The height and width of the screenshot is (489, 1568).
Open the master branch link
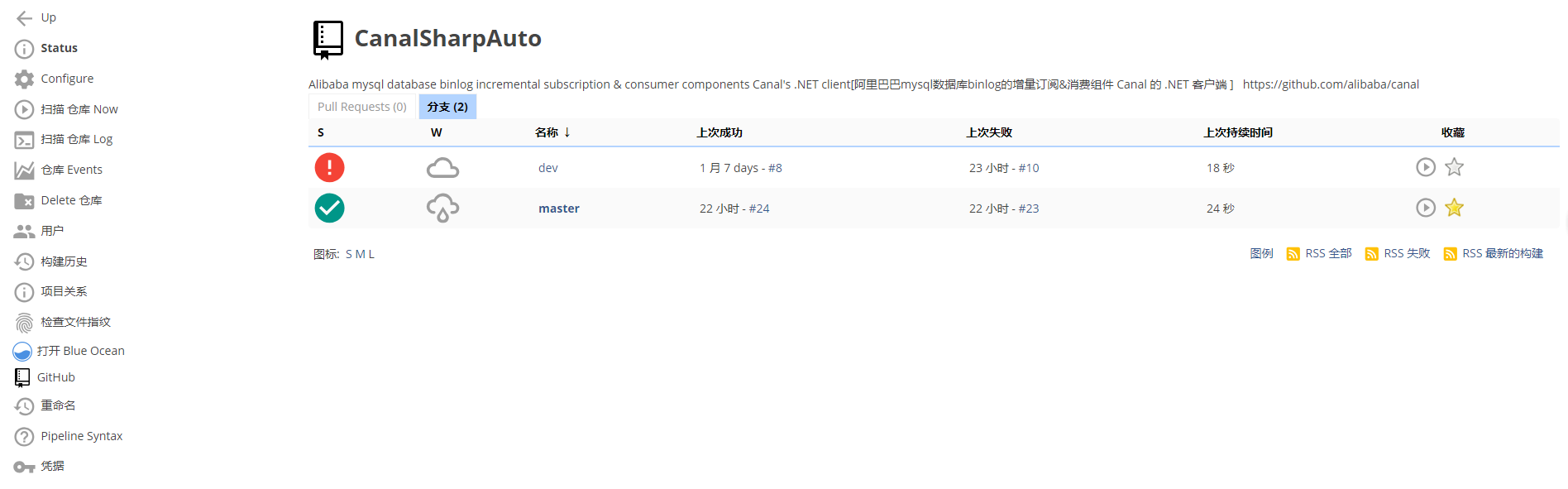559,209
